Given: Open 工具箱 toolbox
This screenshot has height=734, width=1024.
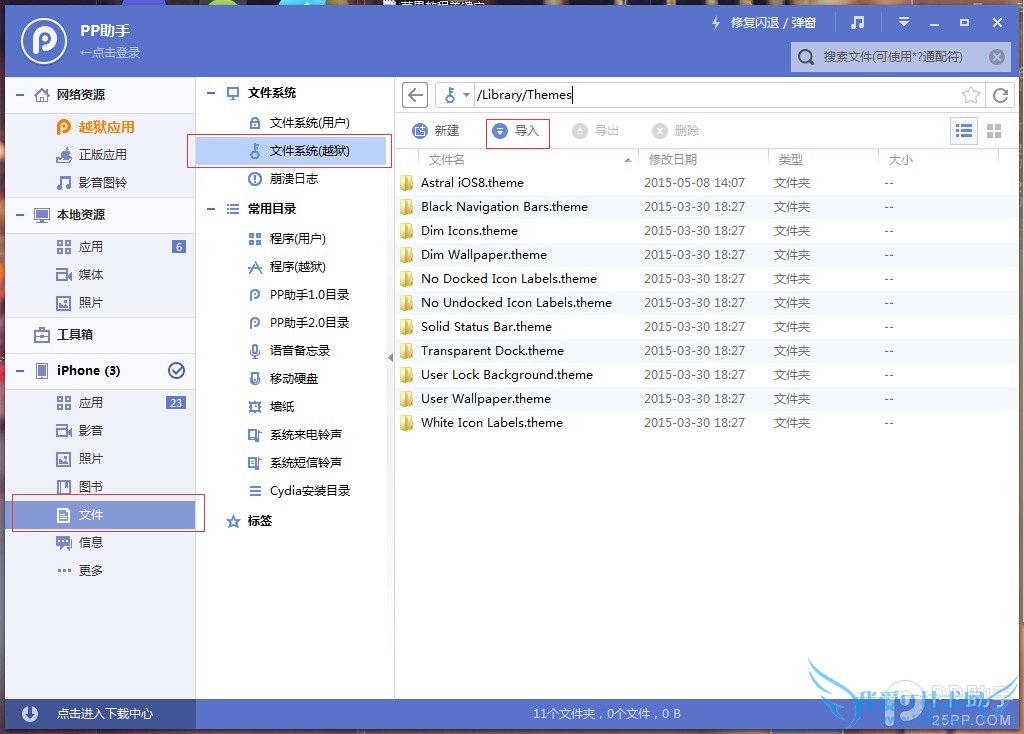Looking at the screenshot, I should click(x=100, y=335).
